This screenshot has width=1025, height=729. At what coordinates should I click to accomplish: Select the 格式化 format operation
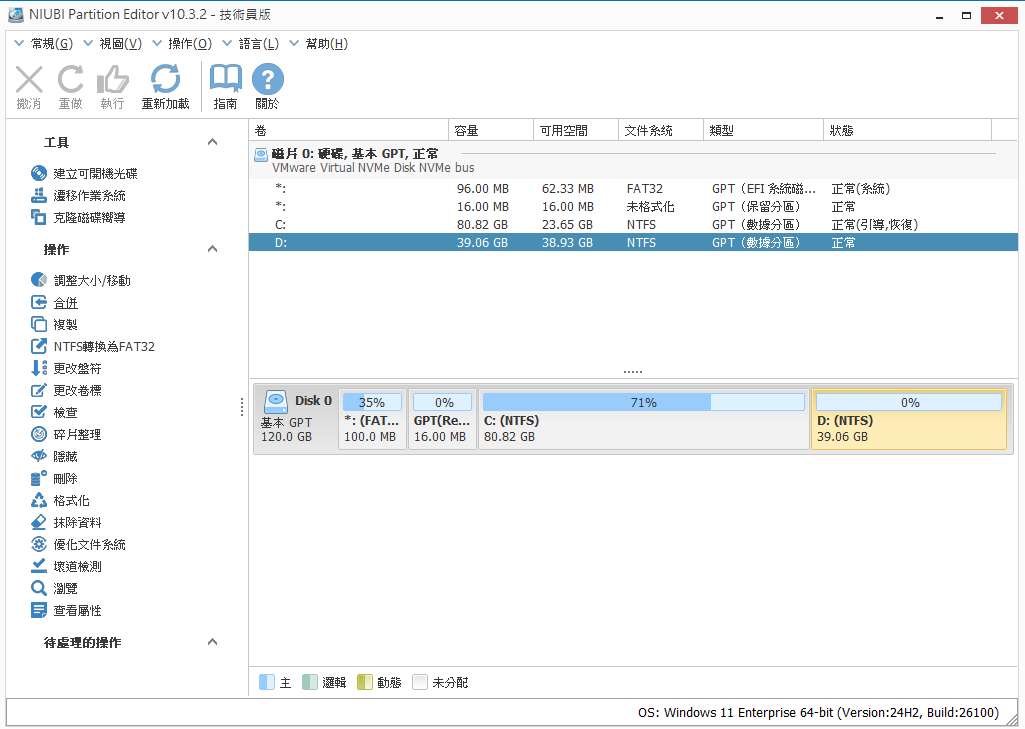click(60, 500)
